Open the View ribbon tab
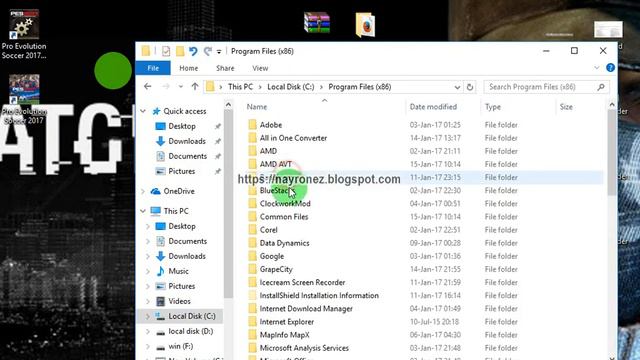640x360 pixels. click(x=260, y=68)
